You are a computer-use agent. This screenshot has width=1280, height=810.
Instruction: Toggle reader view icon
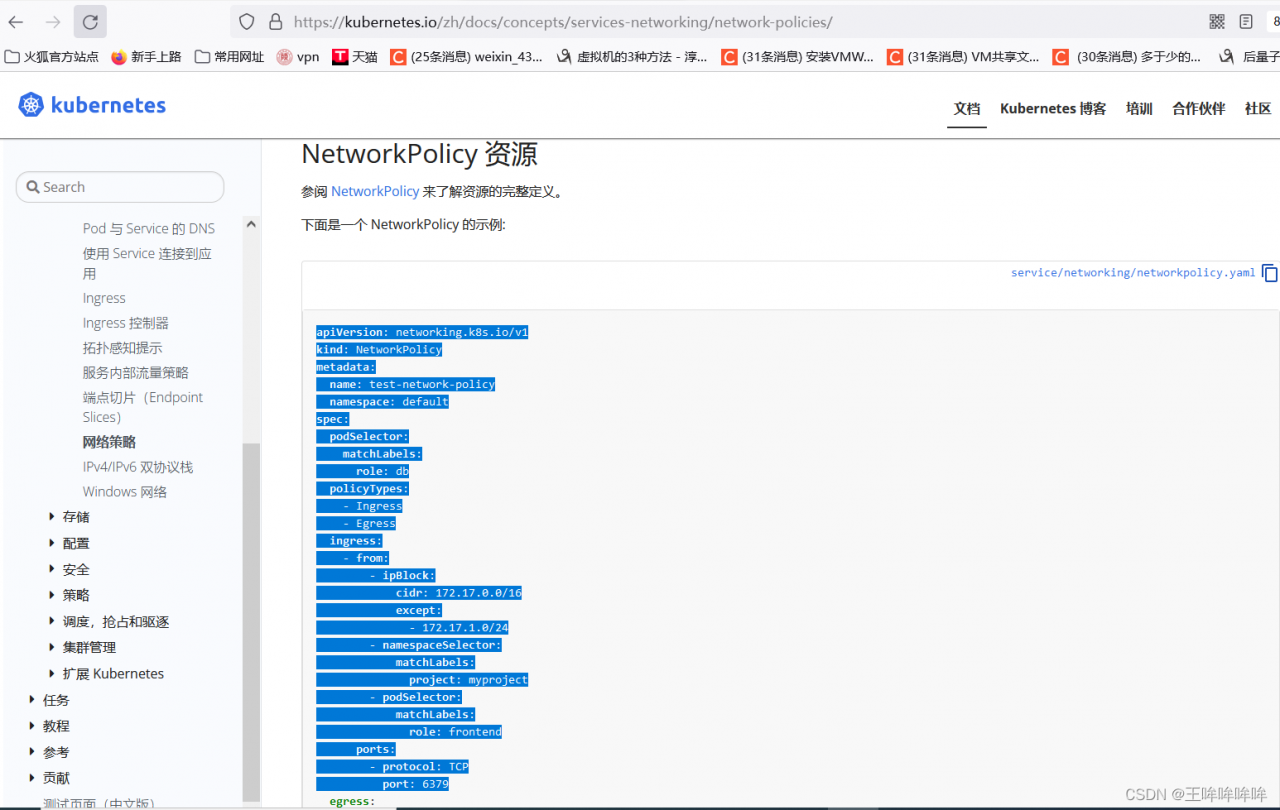[x=1246, y=22]
